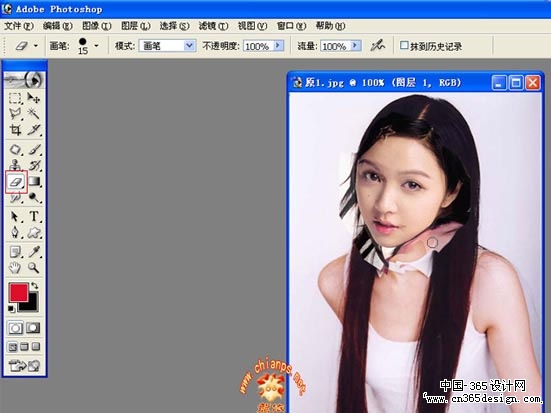Select the Type tool

point(34,216)
